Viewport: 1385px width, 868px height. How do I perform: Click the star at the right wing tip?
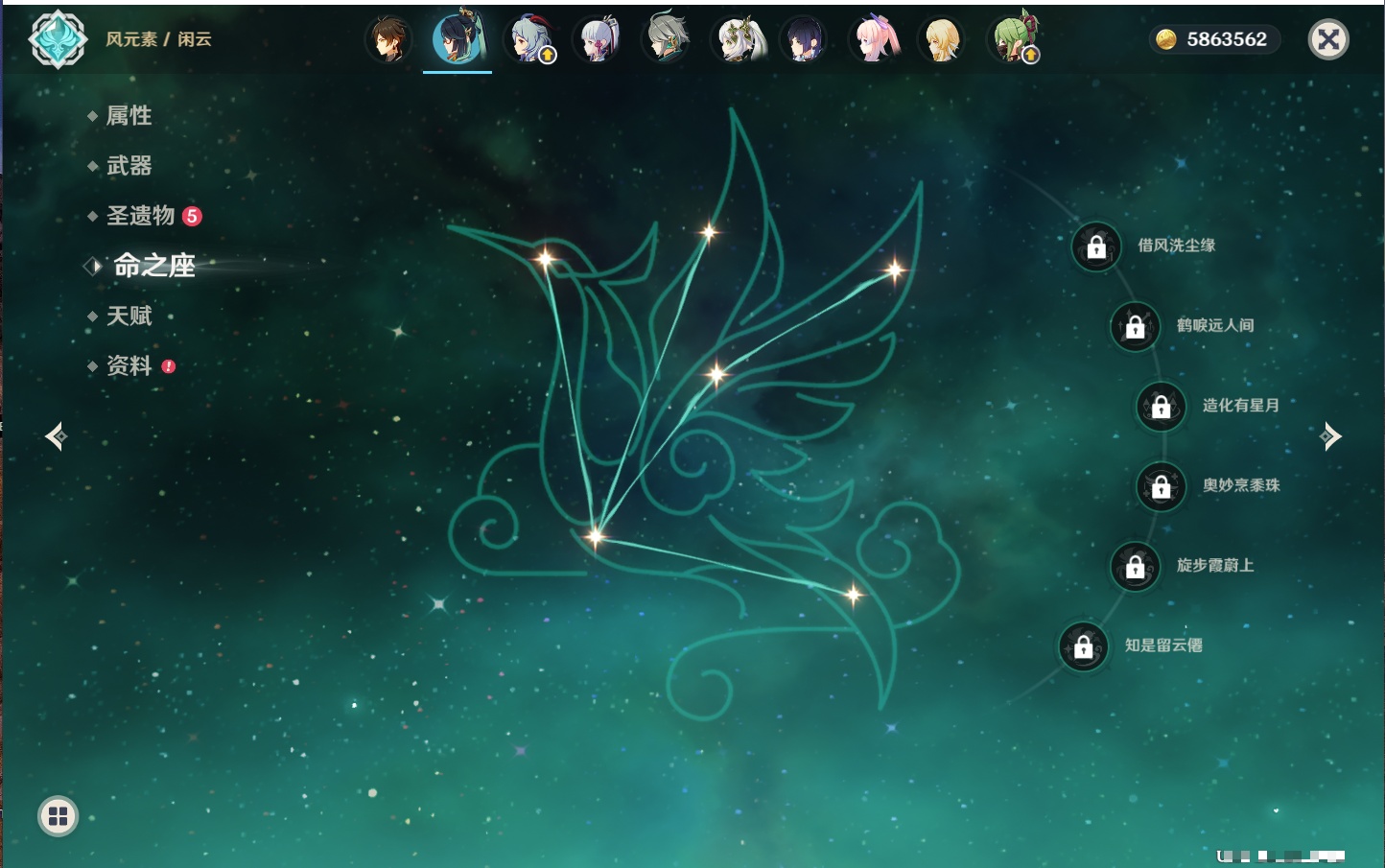(894, 270)
